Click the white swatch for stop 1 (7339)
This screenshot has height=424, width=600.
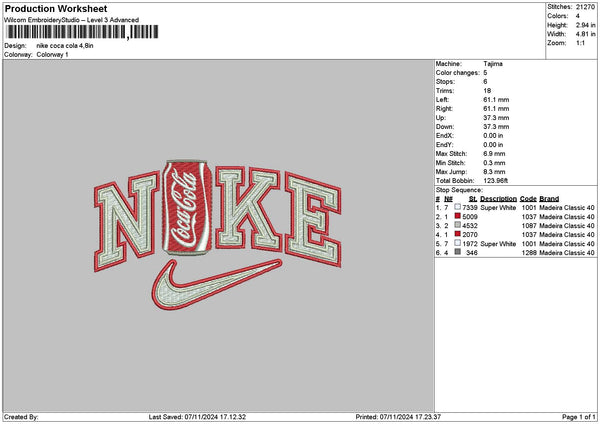(x=457, y=207)
